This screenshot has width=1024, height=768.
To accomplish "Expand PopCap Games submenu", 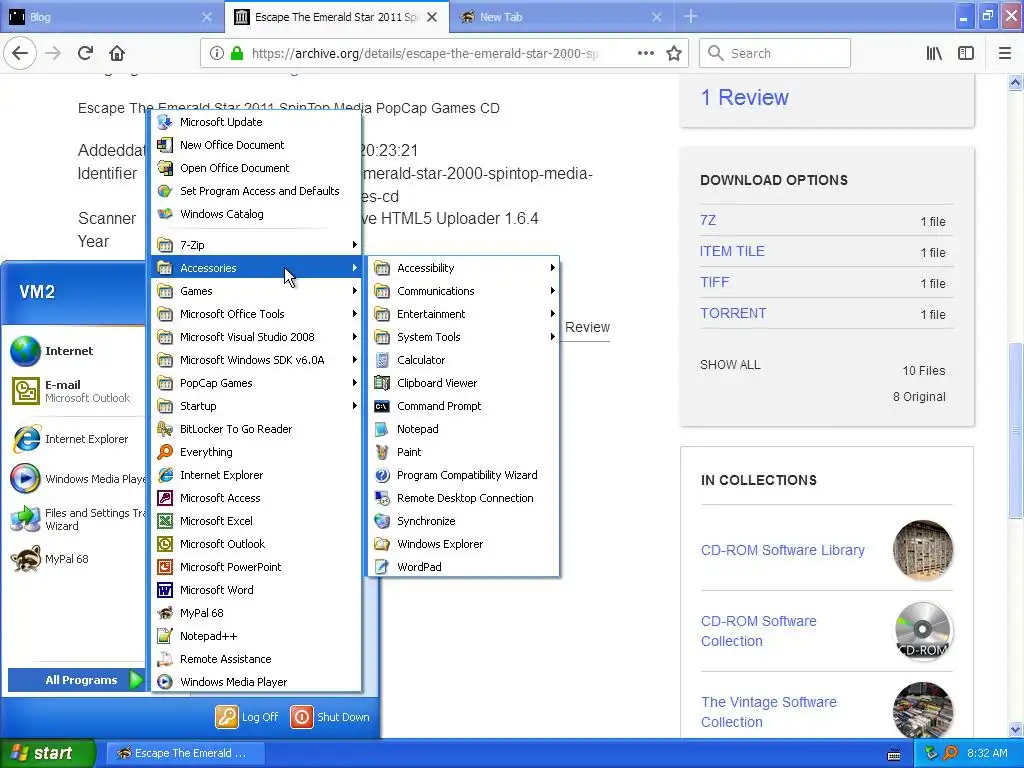I will click(256, 383).
